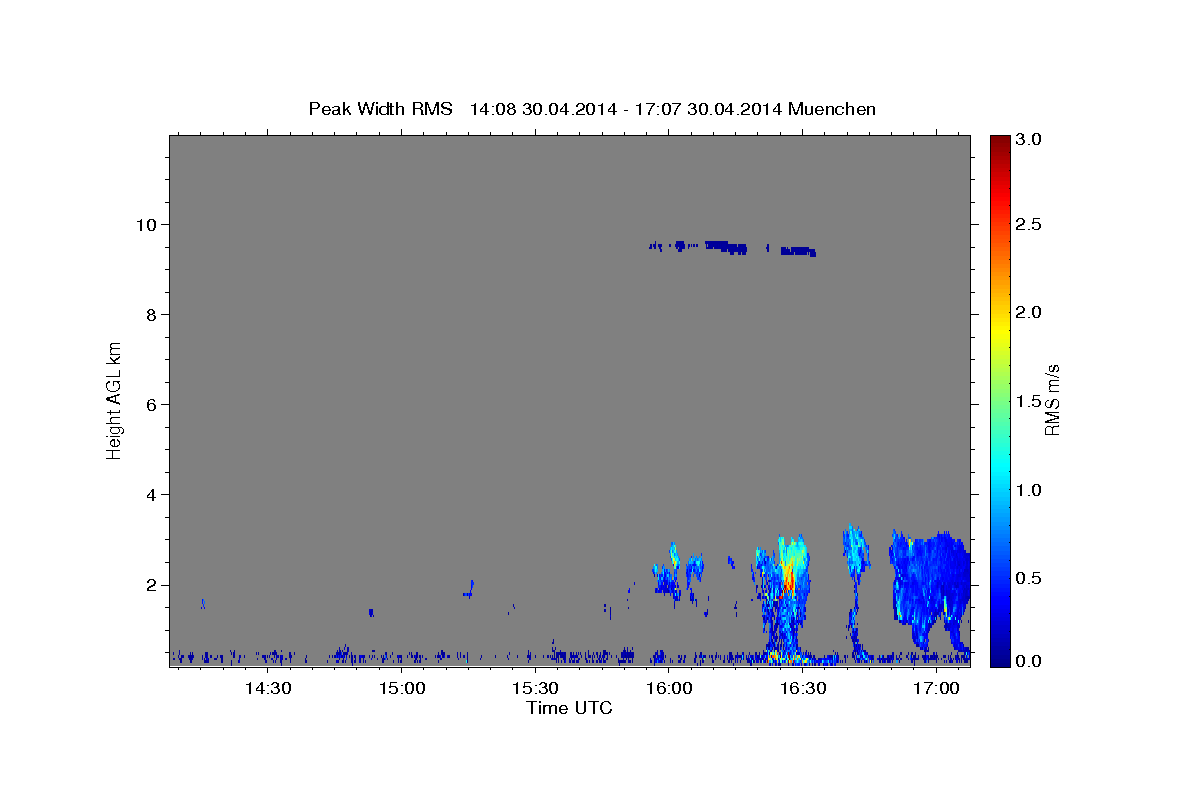
Task: Click the 'Height AGL km' y-axis label
Action: click(114, 400)
